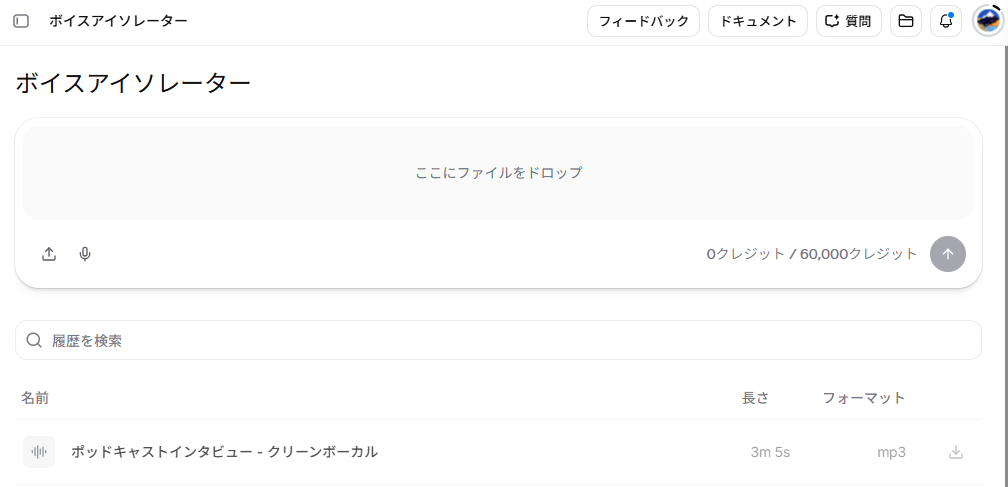Click the ボイスアイソレーター breadcrumb title in header
The image size is (1008, 487).
(118, 21)
